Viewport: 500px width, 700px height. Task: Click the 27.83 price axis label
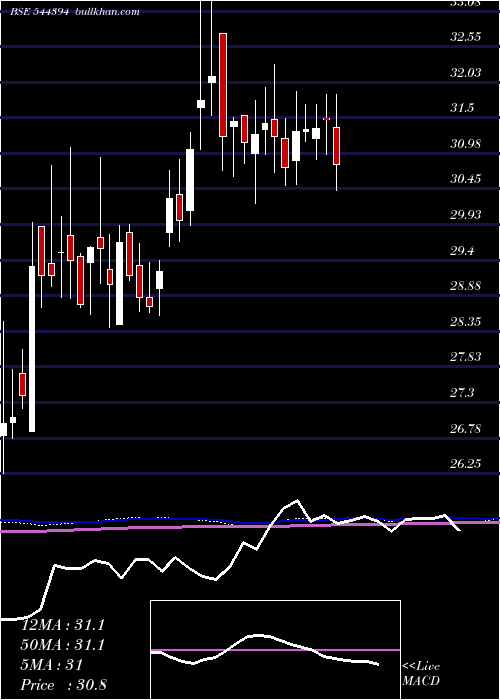coord(466,357)
